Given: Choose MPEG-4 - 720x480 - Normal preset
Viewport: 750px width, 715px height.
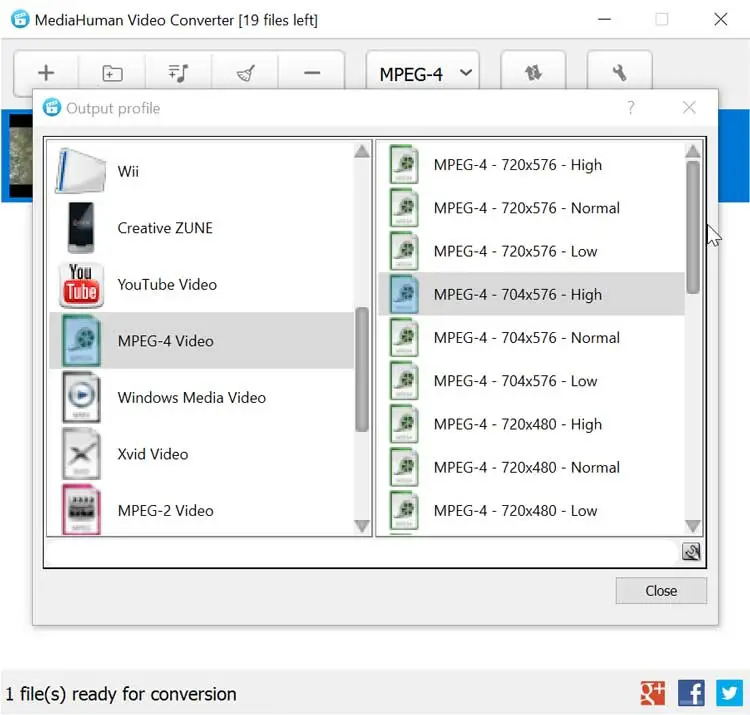Looking at the screenshot, I should coord(531,467).
